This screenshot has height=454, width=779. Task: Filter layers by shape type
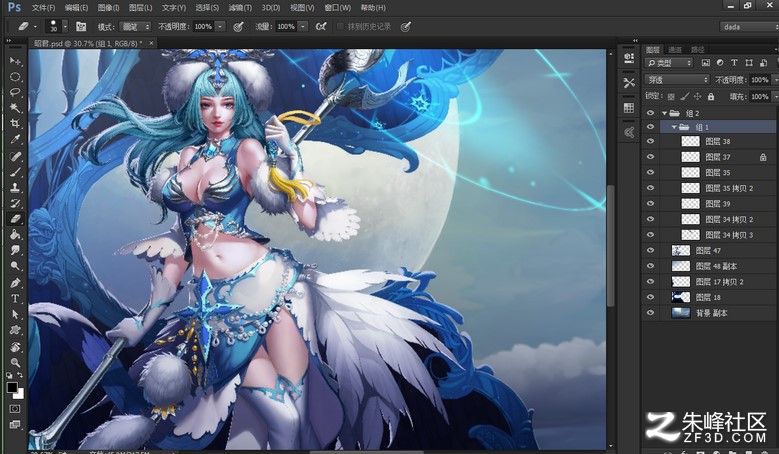[749, 63]
